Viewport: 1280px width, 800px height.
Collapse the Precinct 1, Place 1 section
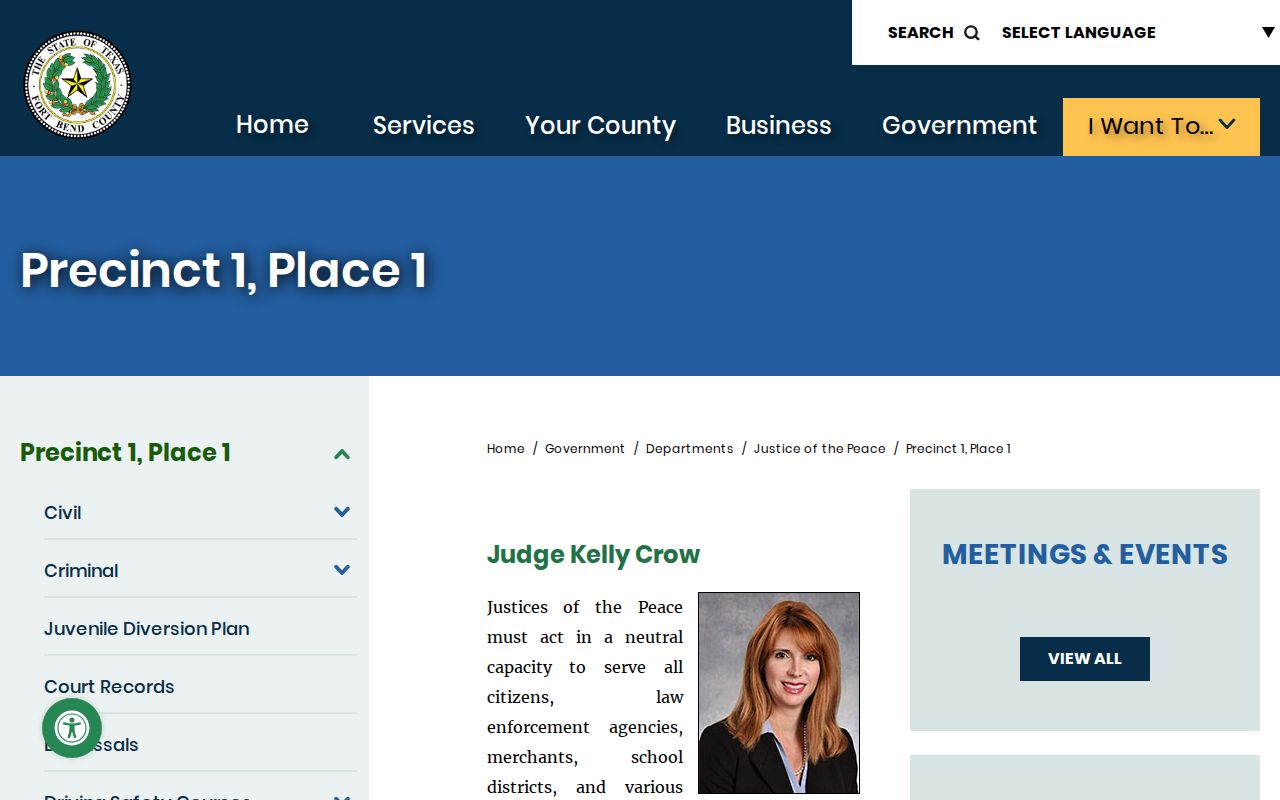click(x=342, y=454)
